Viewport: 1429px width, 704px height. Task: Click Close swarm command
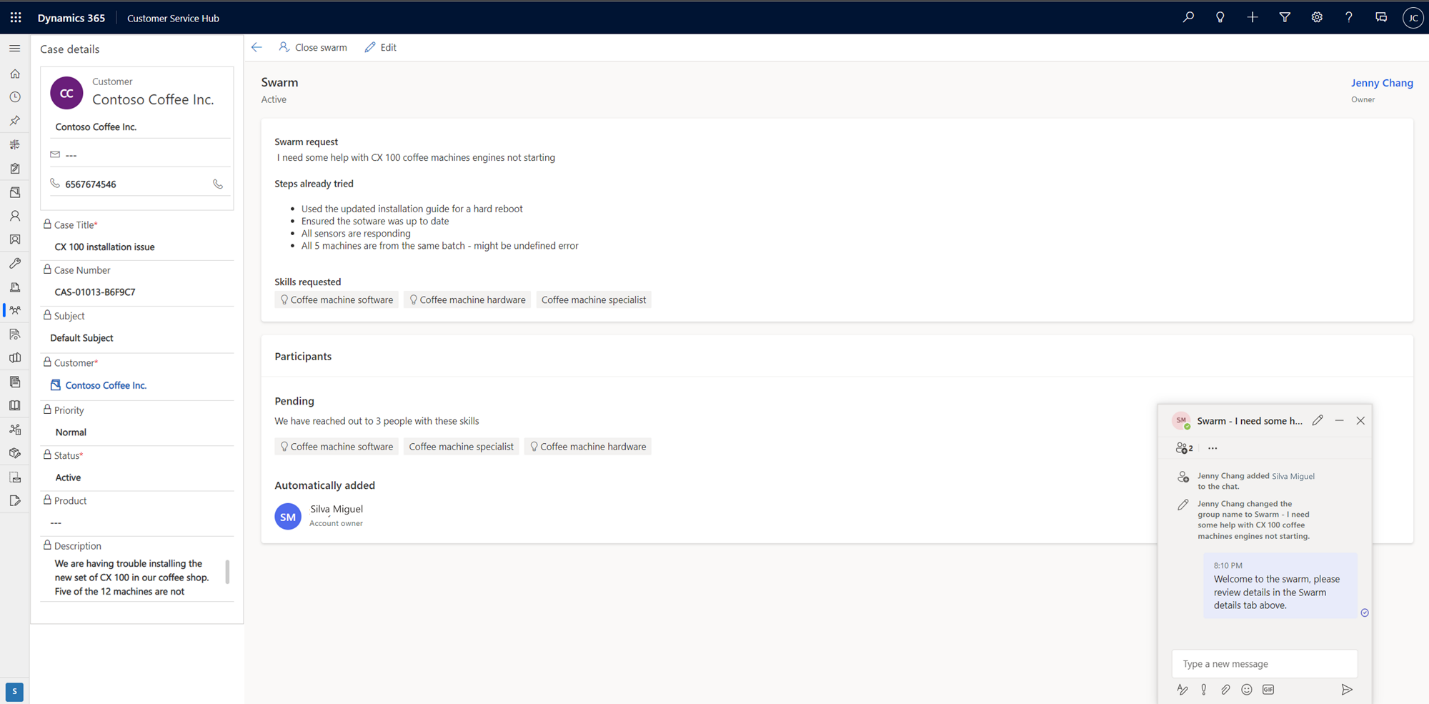313,47
